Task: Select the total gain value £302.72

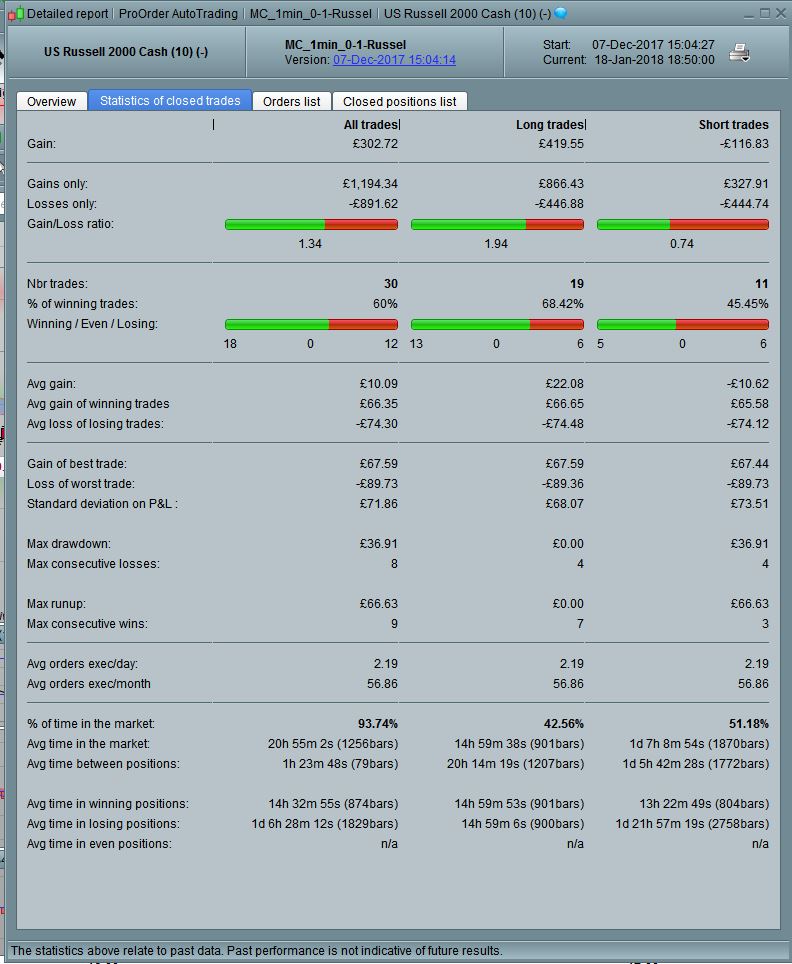Action: pyautogui.click(x=375, y=144)
